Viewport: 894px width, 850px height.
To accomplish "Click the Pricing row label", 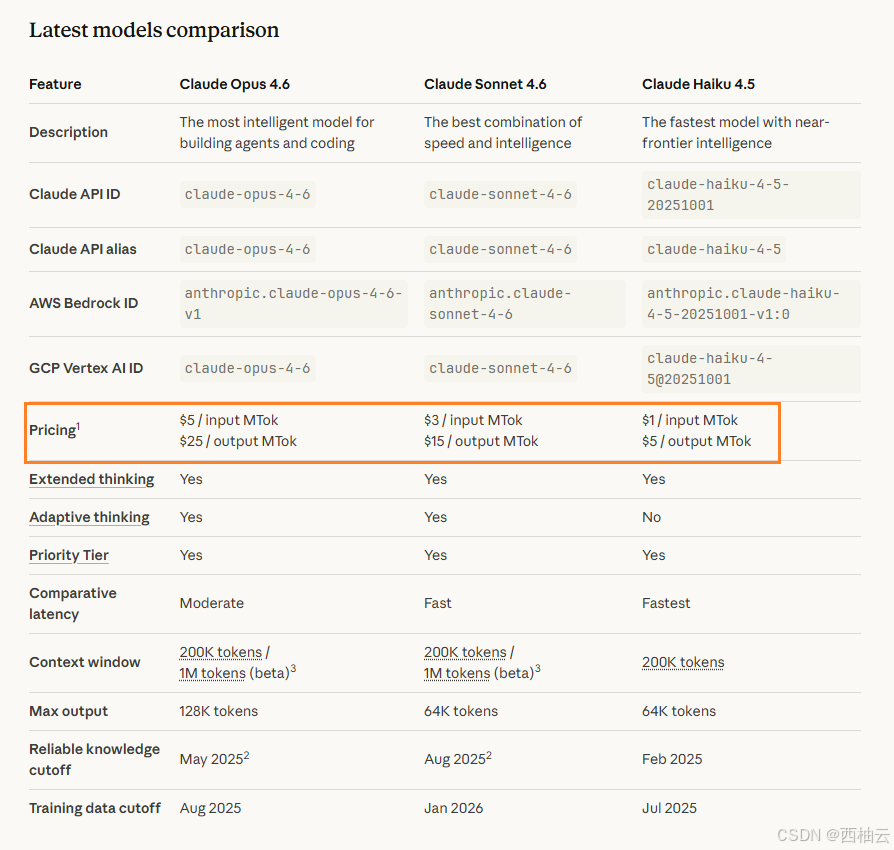I will click(x=55, y=430).
